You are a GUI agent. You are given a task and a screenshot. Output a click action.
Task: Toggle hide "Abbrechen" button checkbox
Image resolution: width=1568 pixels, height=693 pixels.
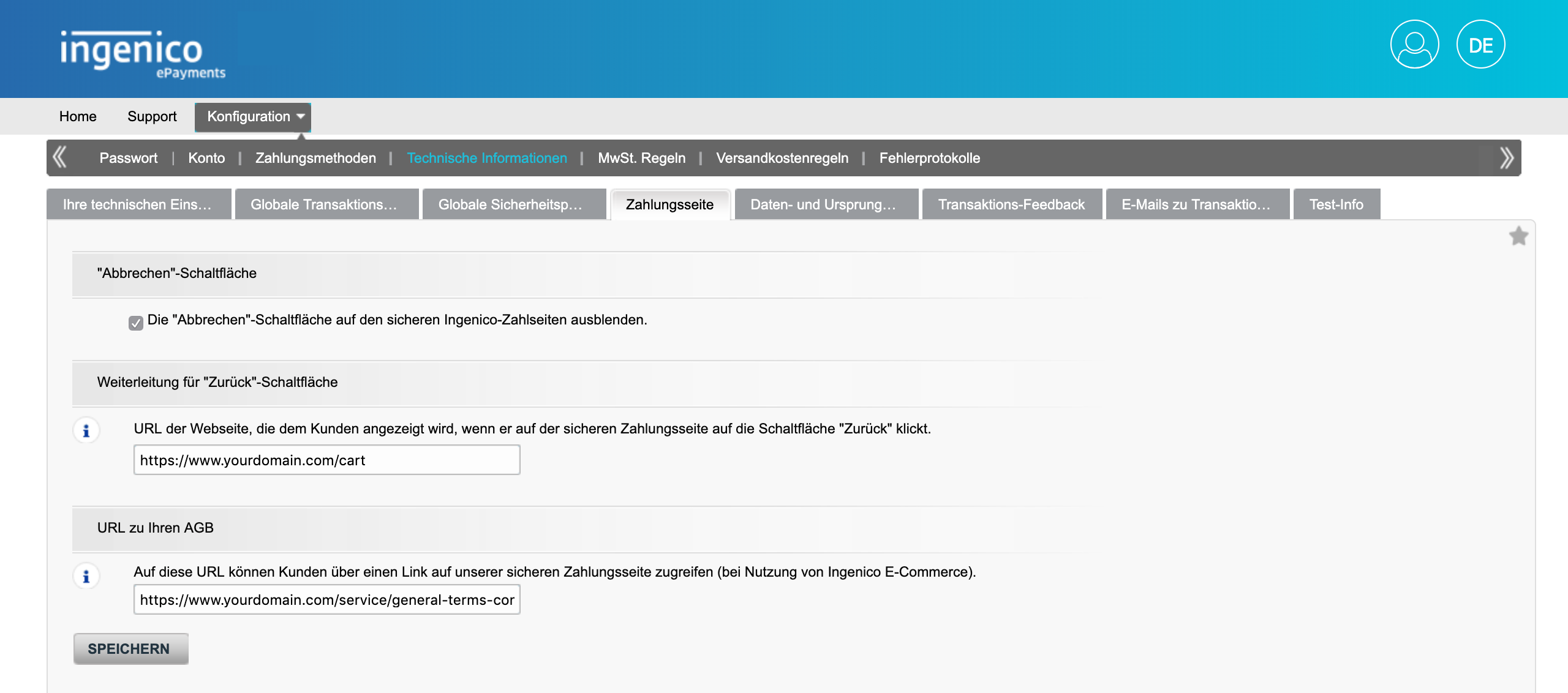point(136,323)
